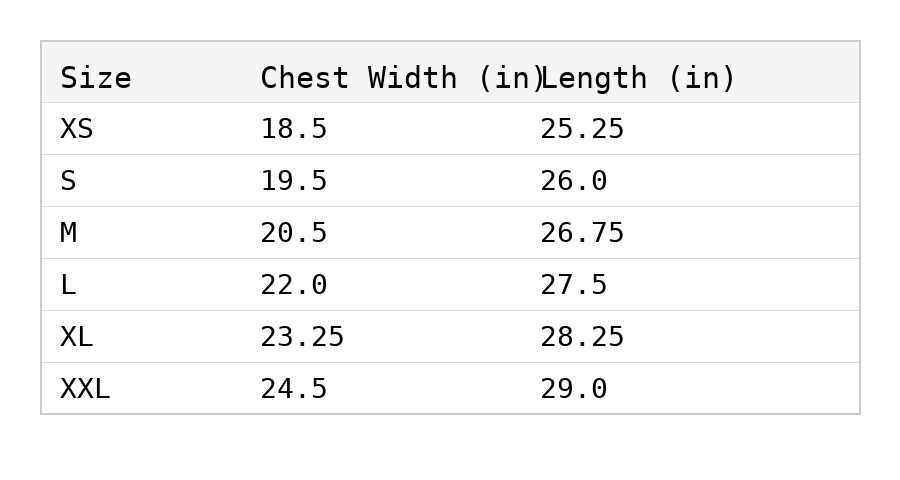Select the L size cell
This screenshot has height=480, width=900.
point(68,286)
